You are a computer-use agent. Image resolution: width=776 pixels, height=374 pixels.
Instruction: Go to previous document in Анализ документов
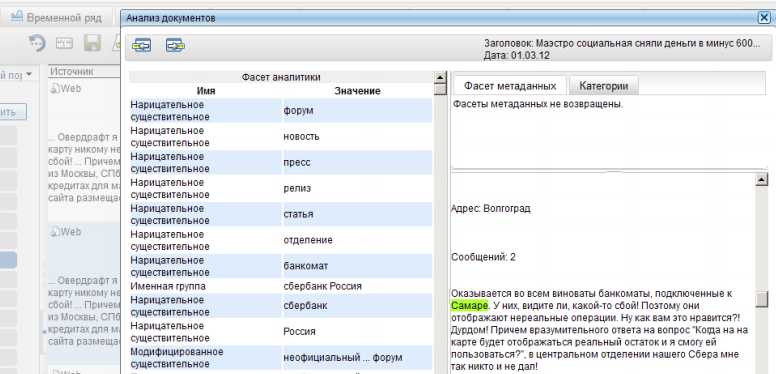click(x=142, y=46)
